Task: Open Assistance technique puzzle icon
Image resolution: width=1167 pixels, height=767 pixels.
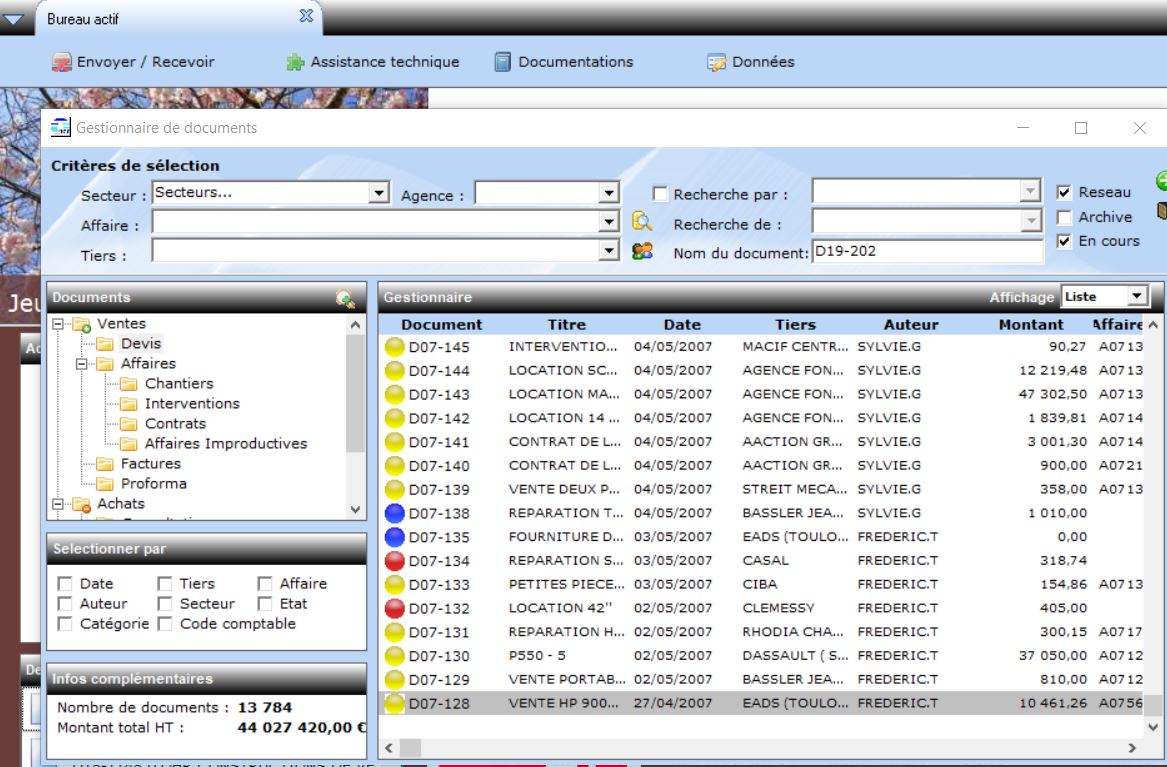Action: (295, 62)
